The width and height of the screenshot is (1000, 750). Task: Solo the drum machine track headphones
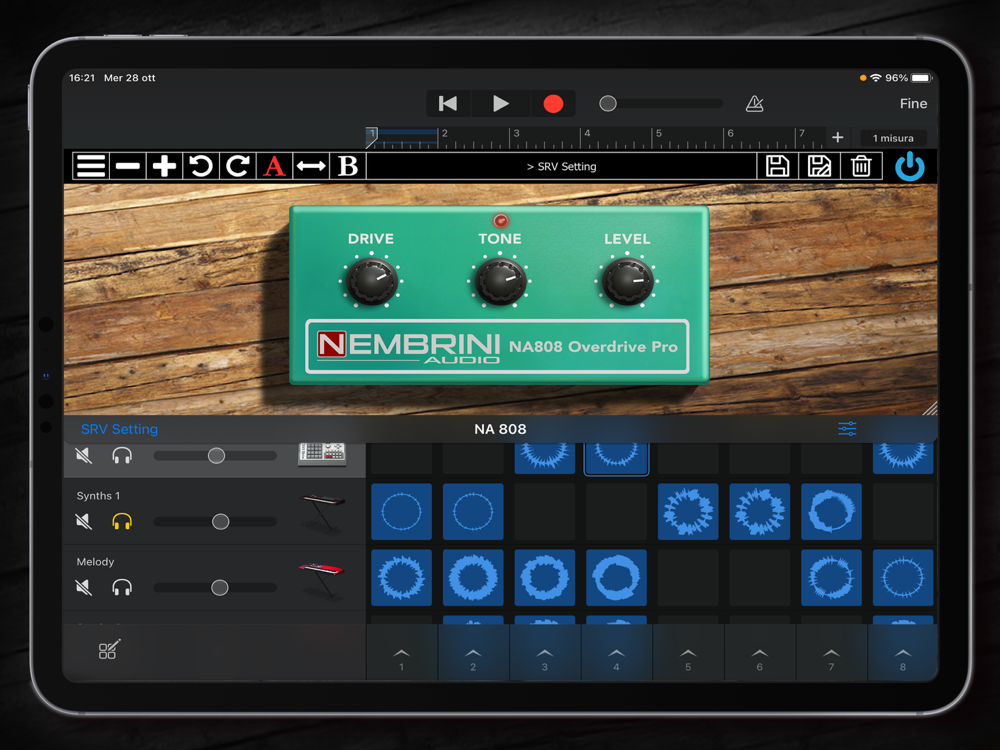122,455
